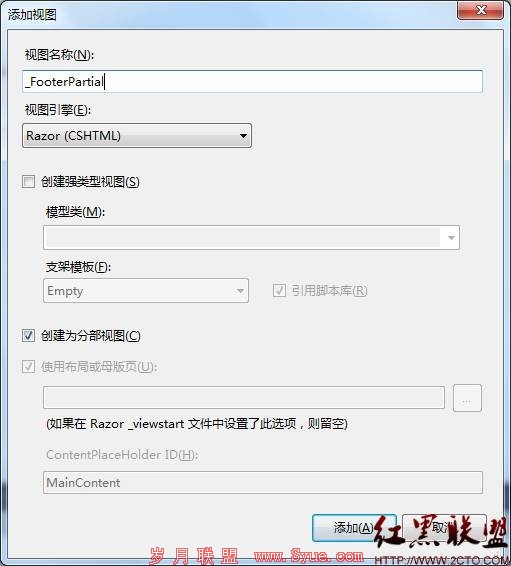Open the 模型类 model class combo box
511x566 pixels.
point(251,238)
